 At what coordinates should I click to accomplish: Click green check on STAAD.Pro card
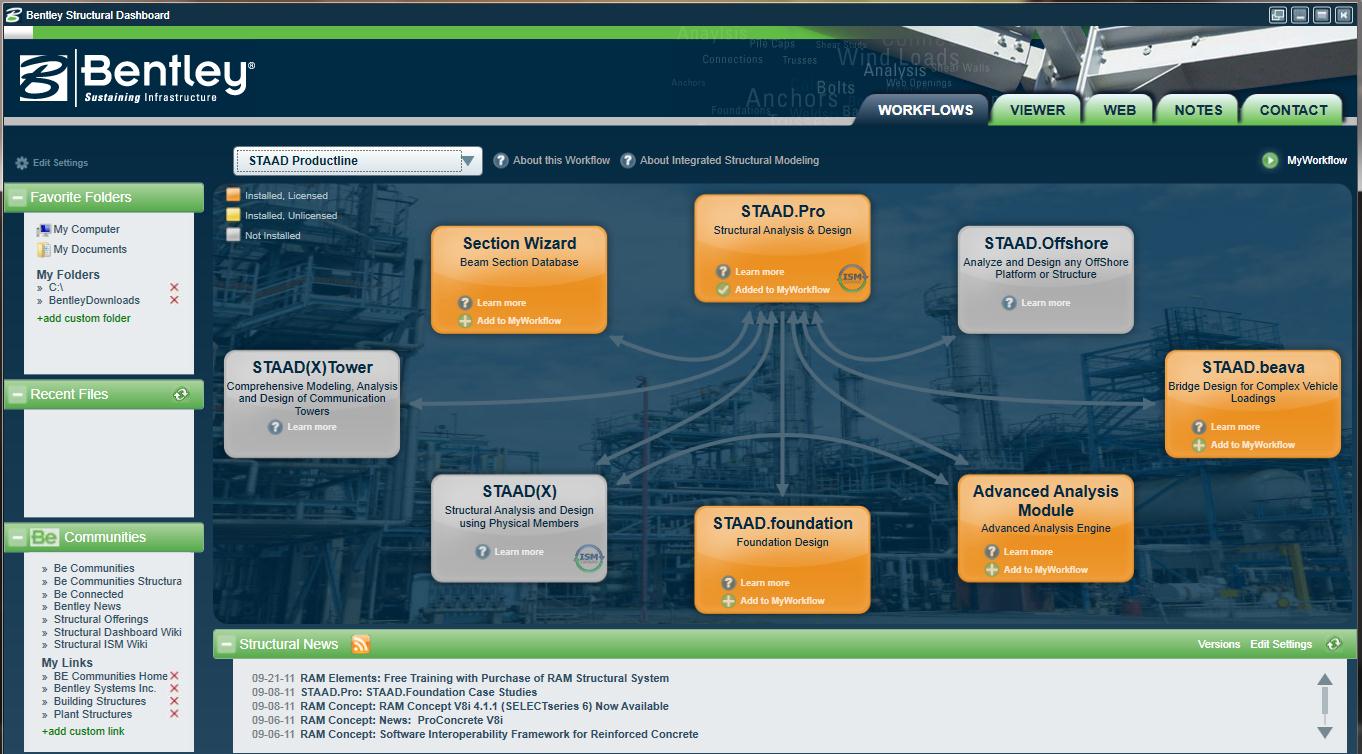(x=723, y=290)
